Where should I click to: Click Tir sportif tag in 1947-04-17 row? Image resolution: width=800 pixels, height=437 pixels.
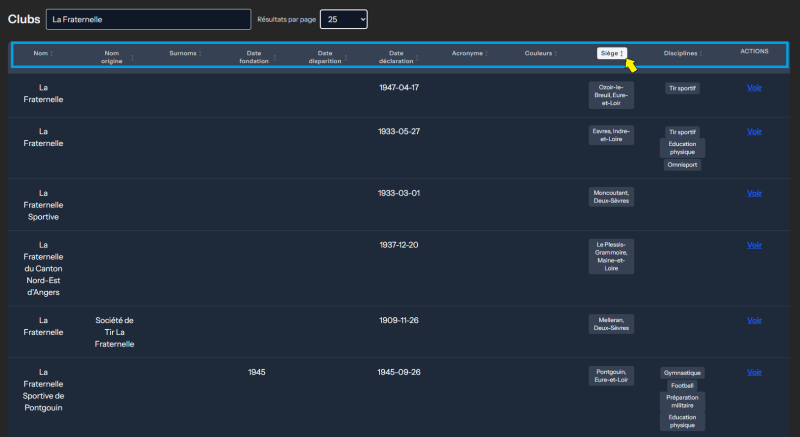pyautogui.click(x=682, y=88)
